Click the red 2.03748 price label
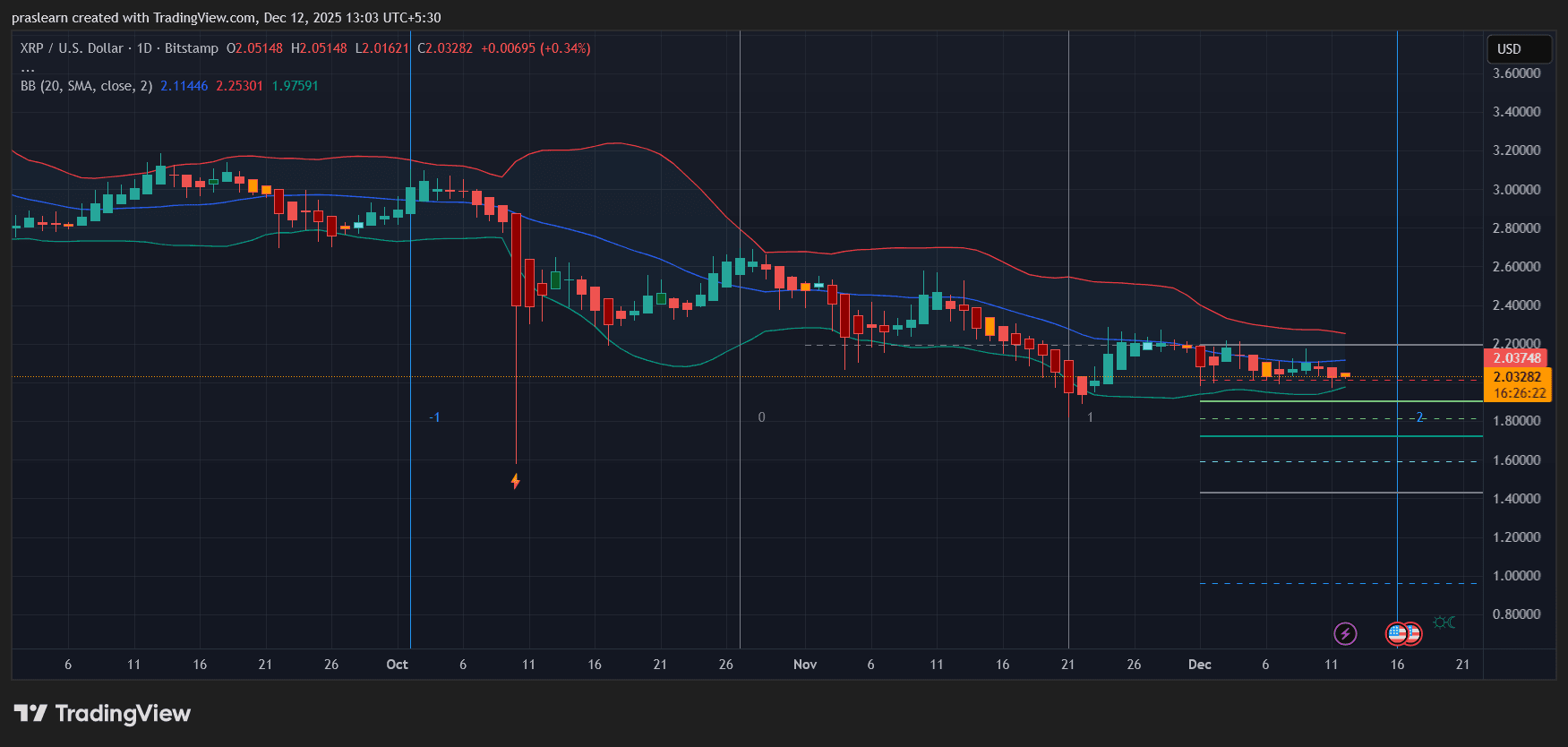 coord(1515,358)
